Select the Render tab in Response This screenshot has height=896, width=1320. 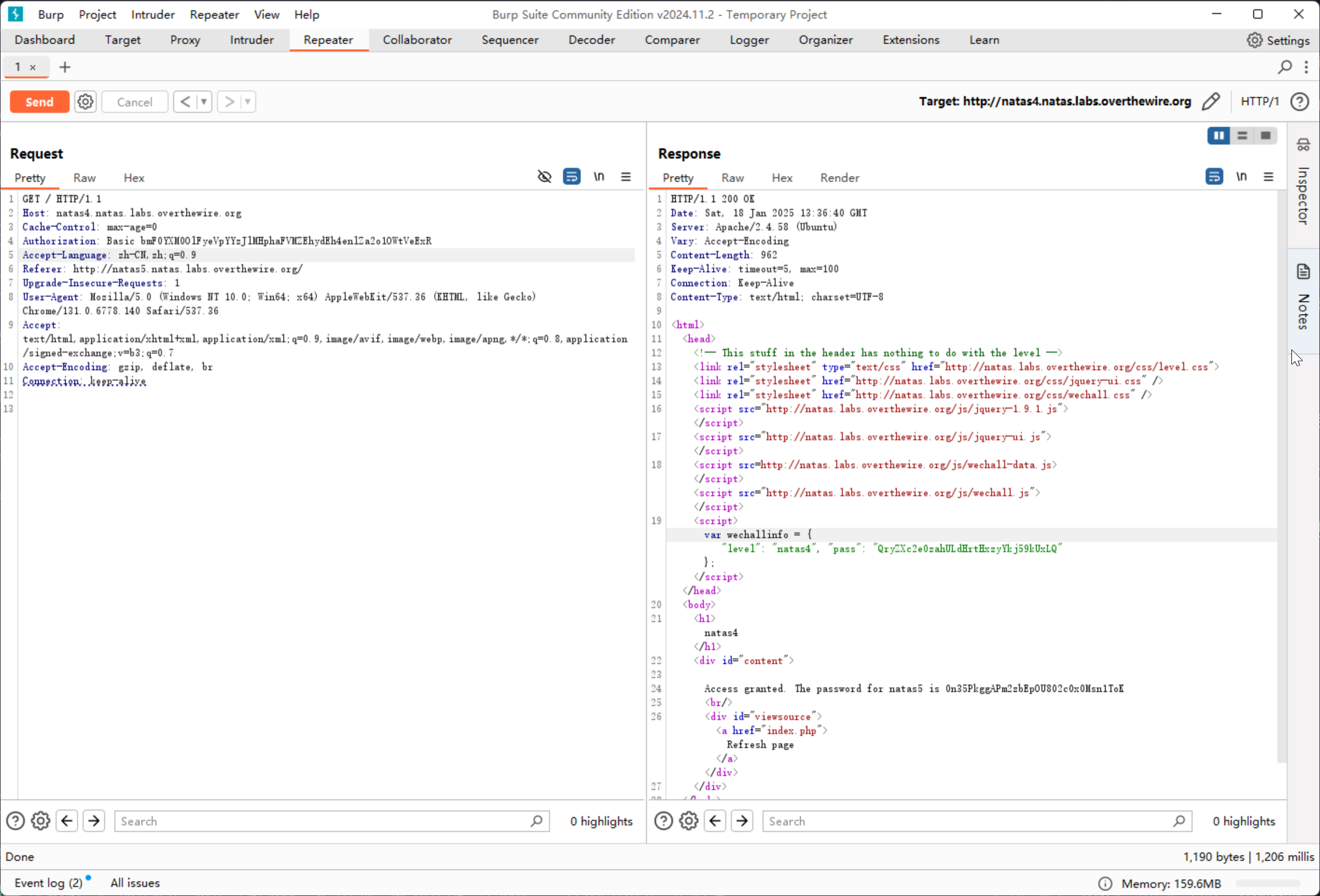(839, 178)
